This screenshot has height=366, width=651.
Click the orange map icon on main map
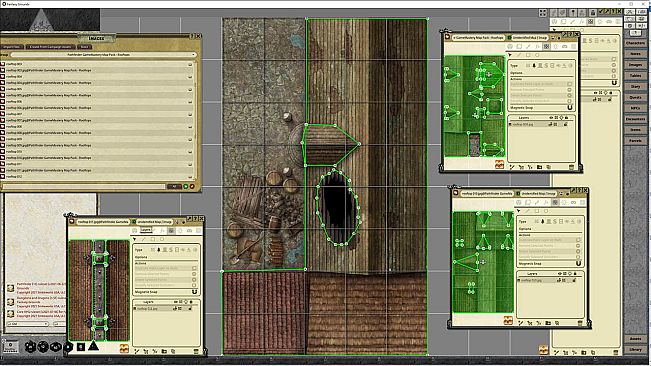(x=543, y=349)
